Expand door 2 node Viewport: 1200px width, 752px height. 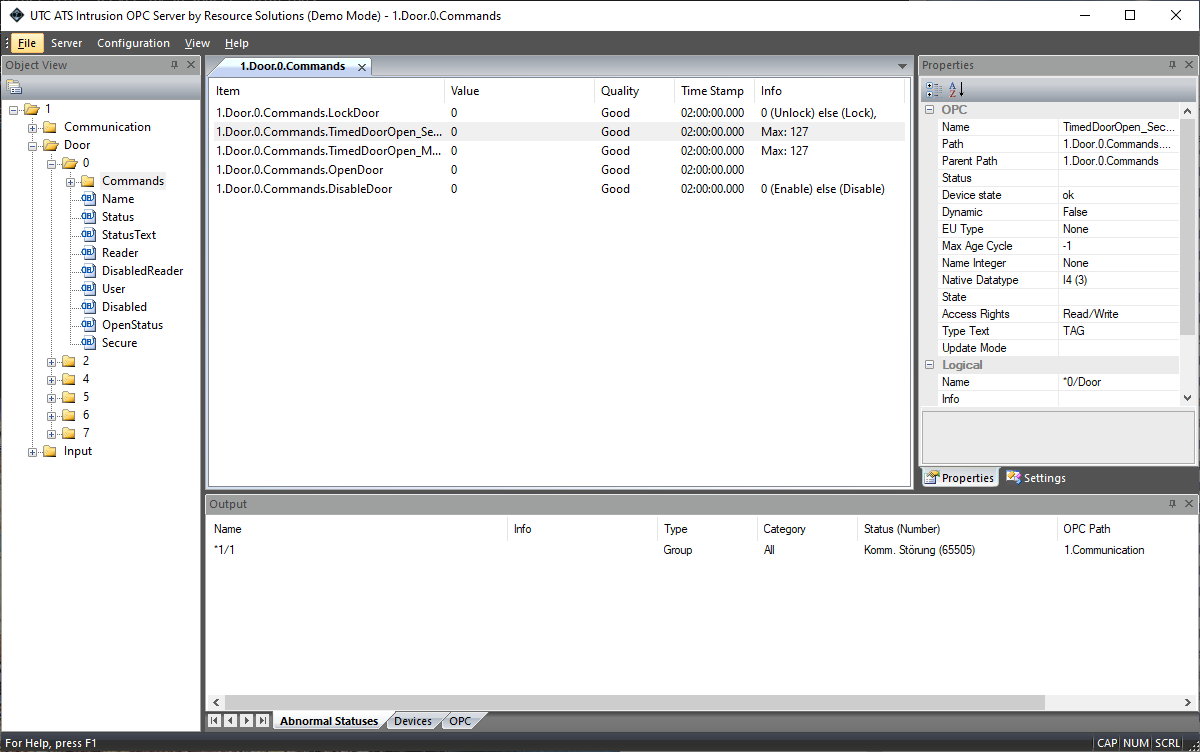tap(52, 361)
